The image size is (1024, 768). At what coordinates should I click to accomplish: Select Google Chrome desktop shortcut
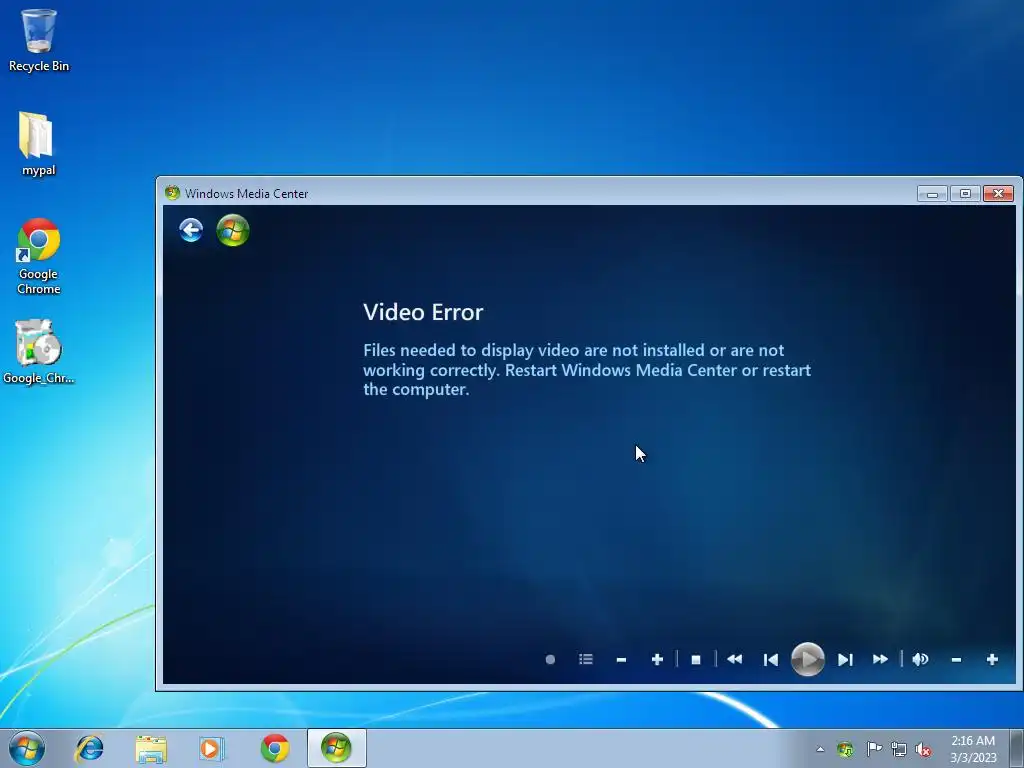coord(39,256)
